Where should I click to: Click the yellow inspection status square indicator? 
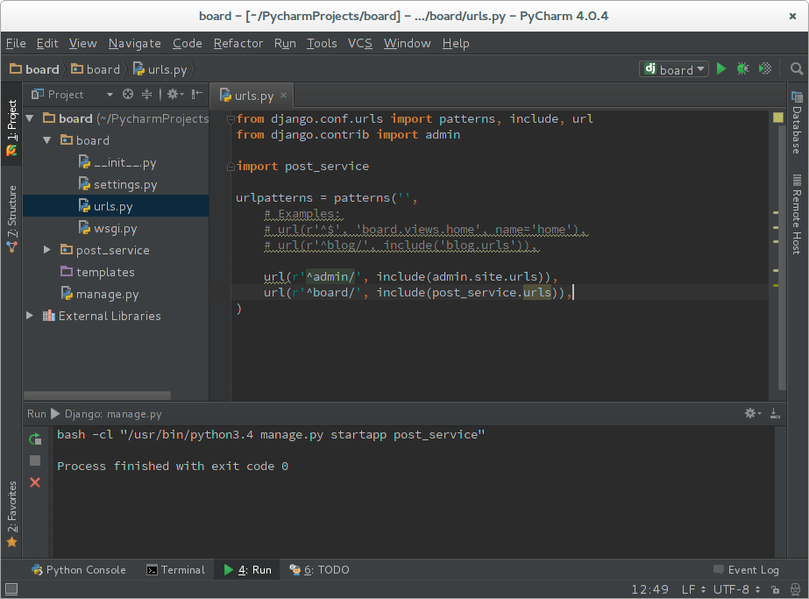[x=778, y=118]
